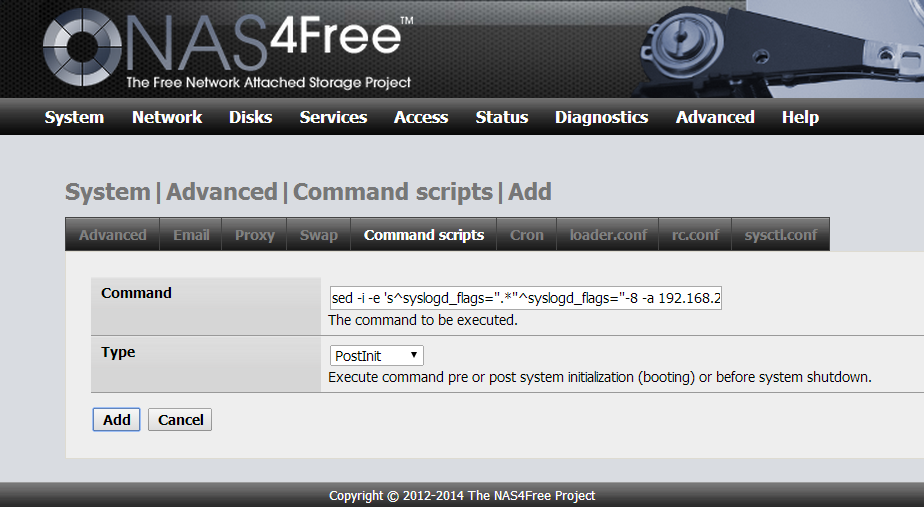The image size is (924, 507).
Task: Switch to the Email tab
Action: coord(191,235)
